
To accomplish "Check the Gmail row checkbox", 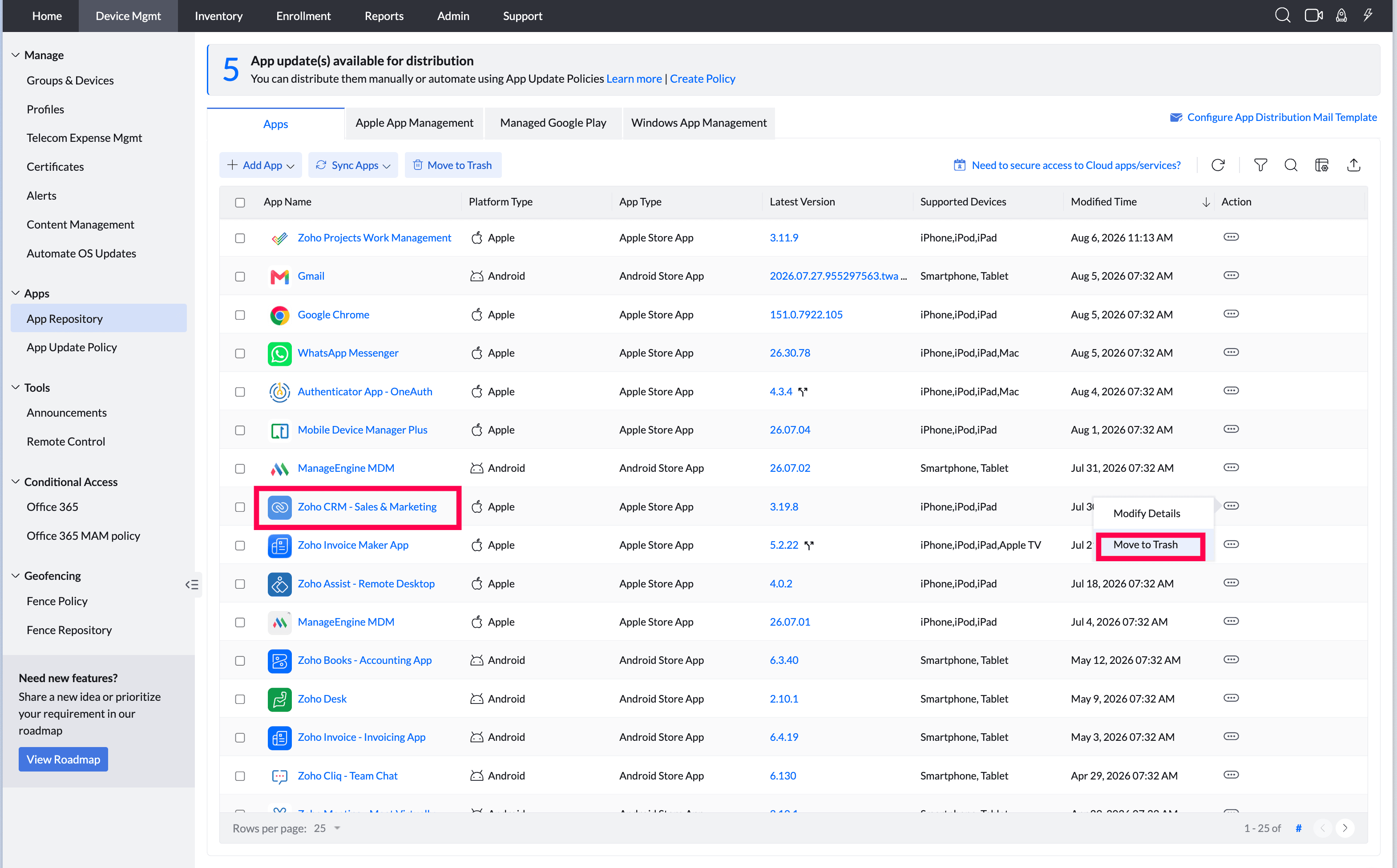I will 240,277.
